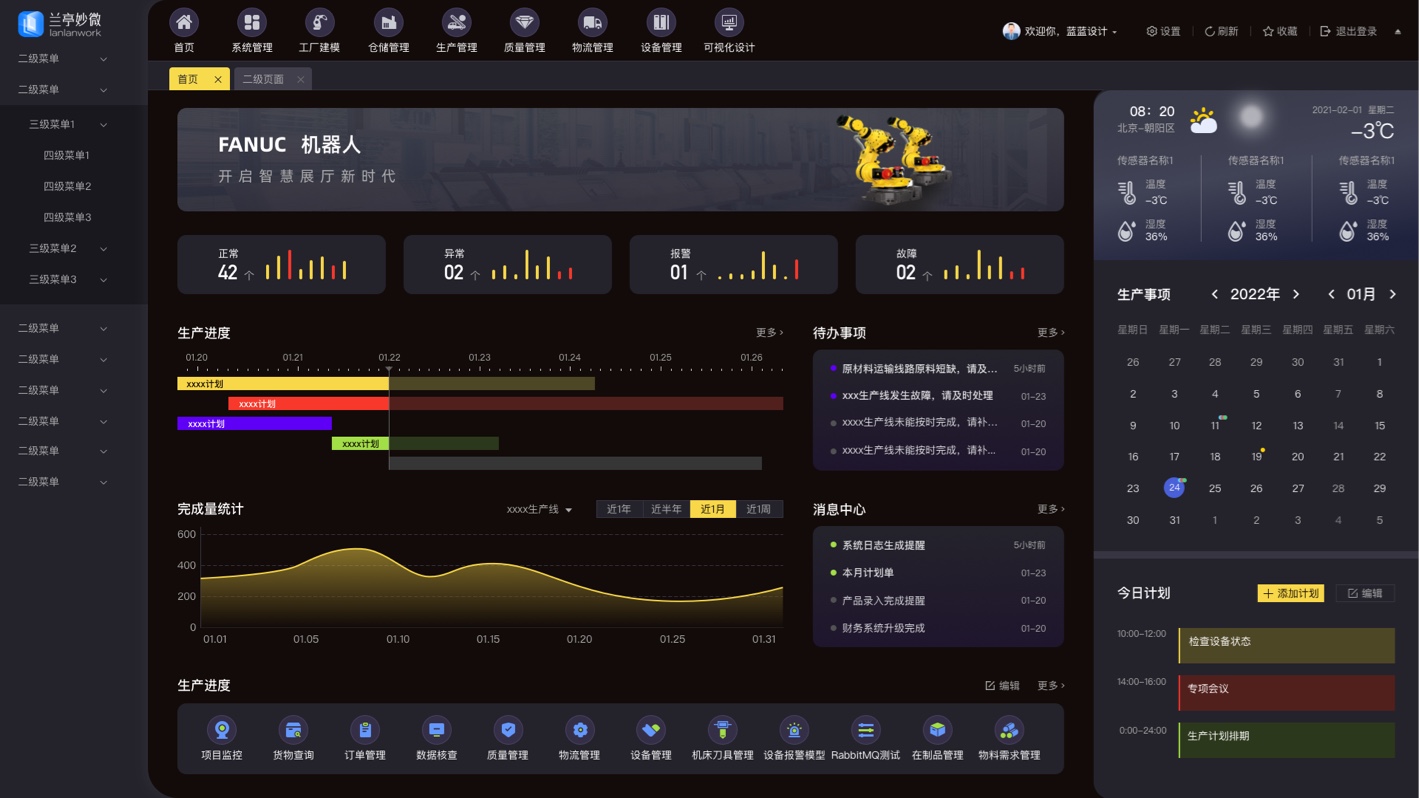Open the xxxx生产线 dropdown selector
1420x798 pixels.
coord(539,510)
